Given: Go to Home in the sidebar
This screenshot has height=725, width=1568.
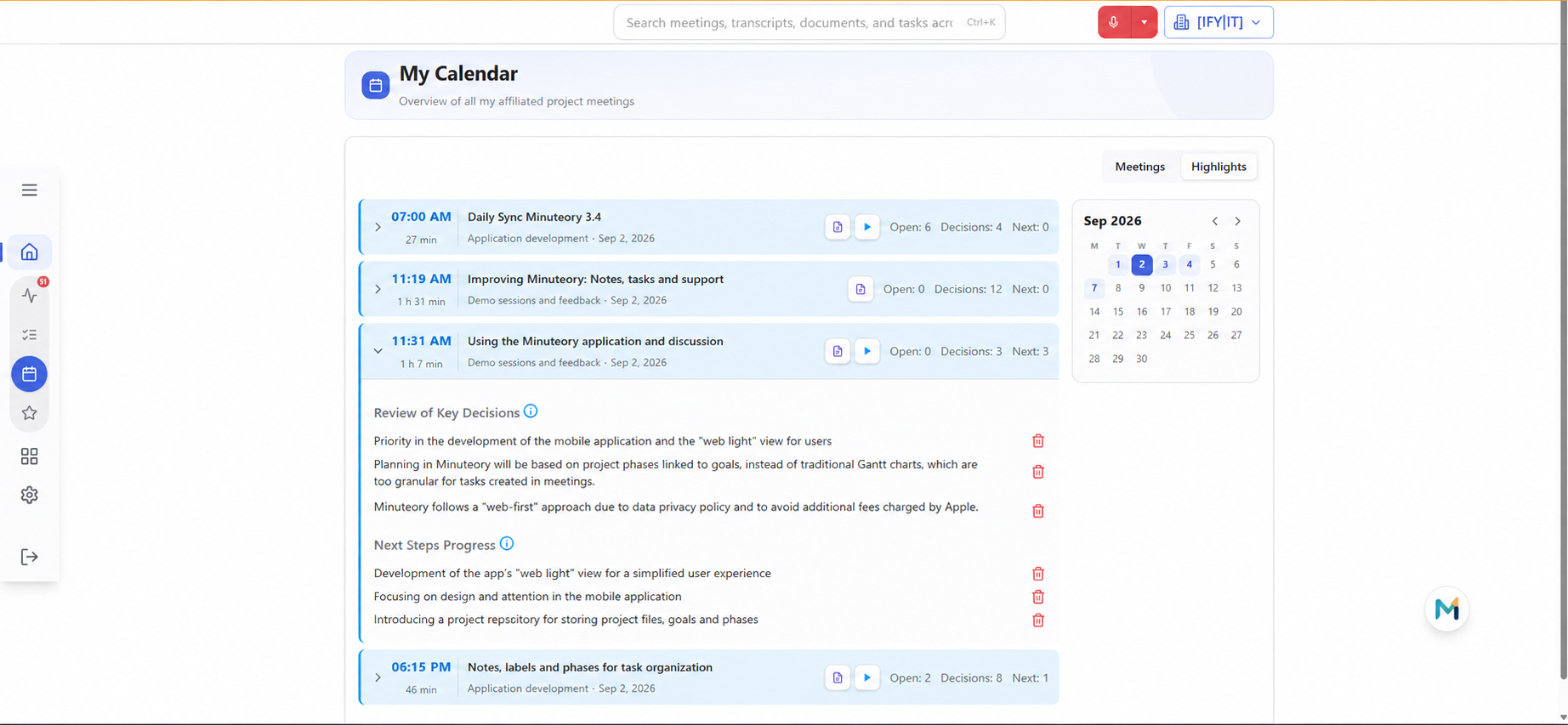Looking at the screenshot, I should coord(30,252).
